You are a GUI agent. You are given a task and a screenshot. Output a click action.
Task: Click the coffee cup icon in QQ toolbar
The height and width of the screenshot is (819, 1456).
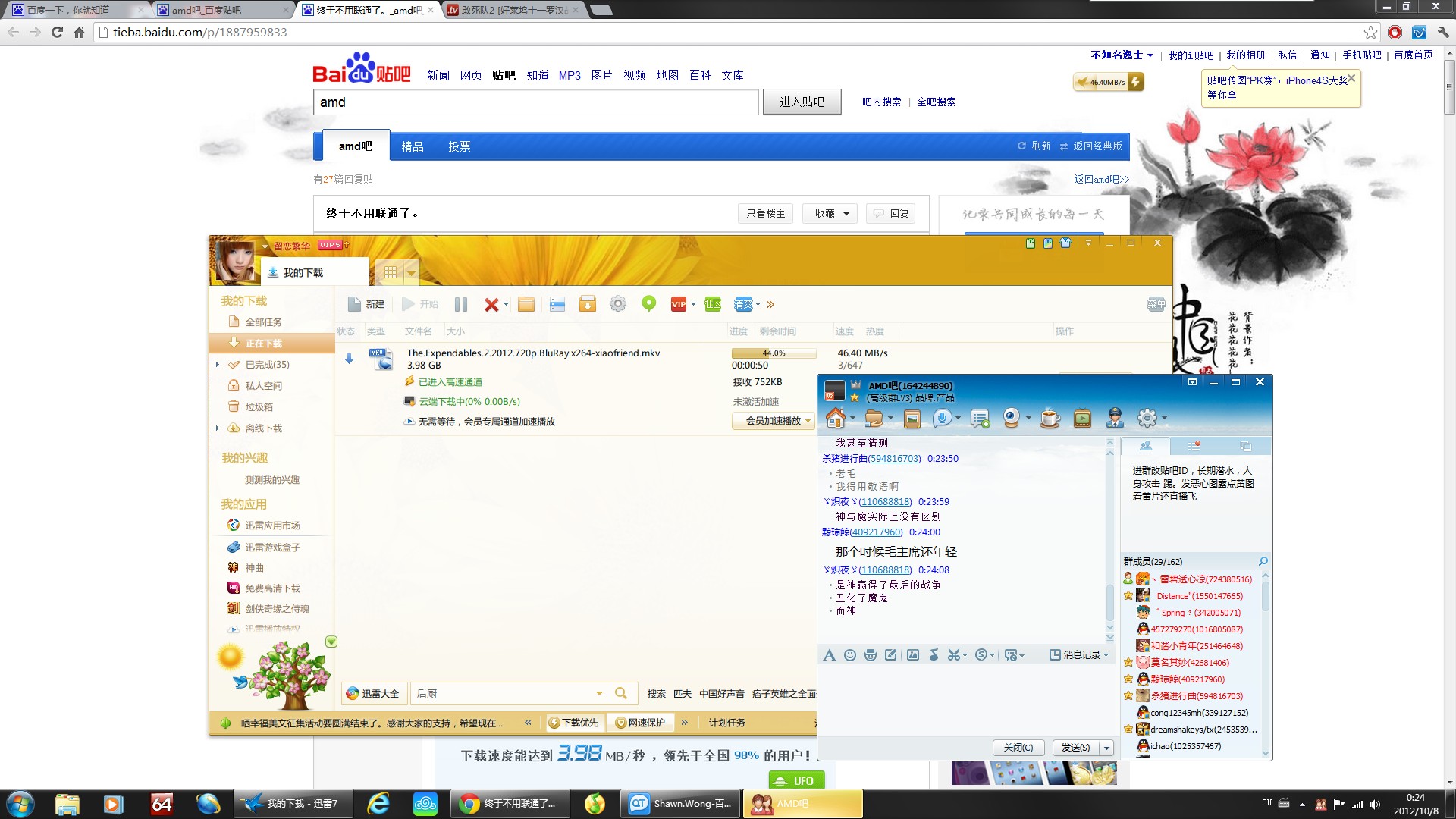point(1050,418)
